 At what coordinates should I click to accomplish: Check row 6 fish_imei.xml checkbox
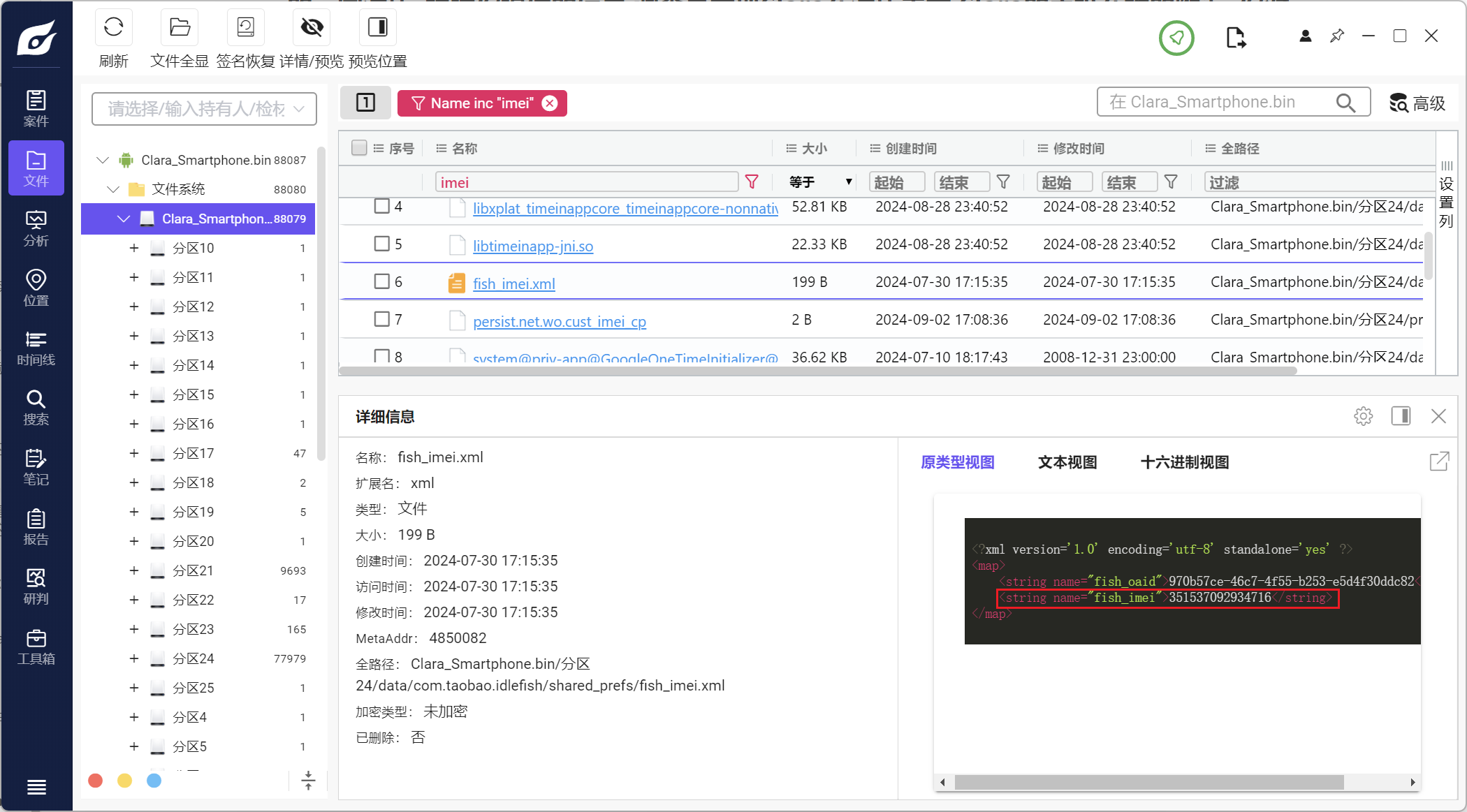381,281
